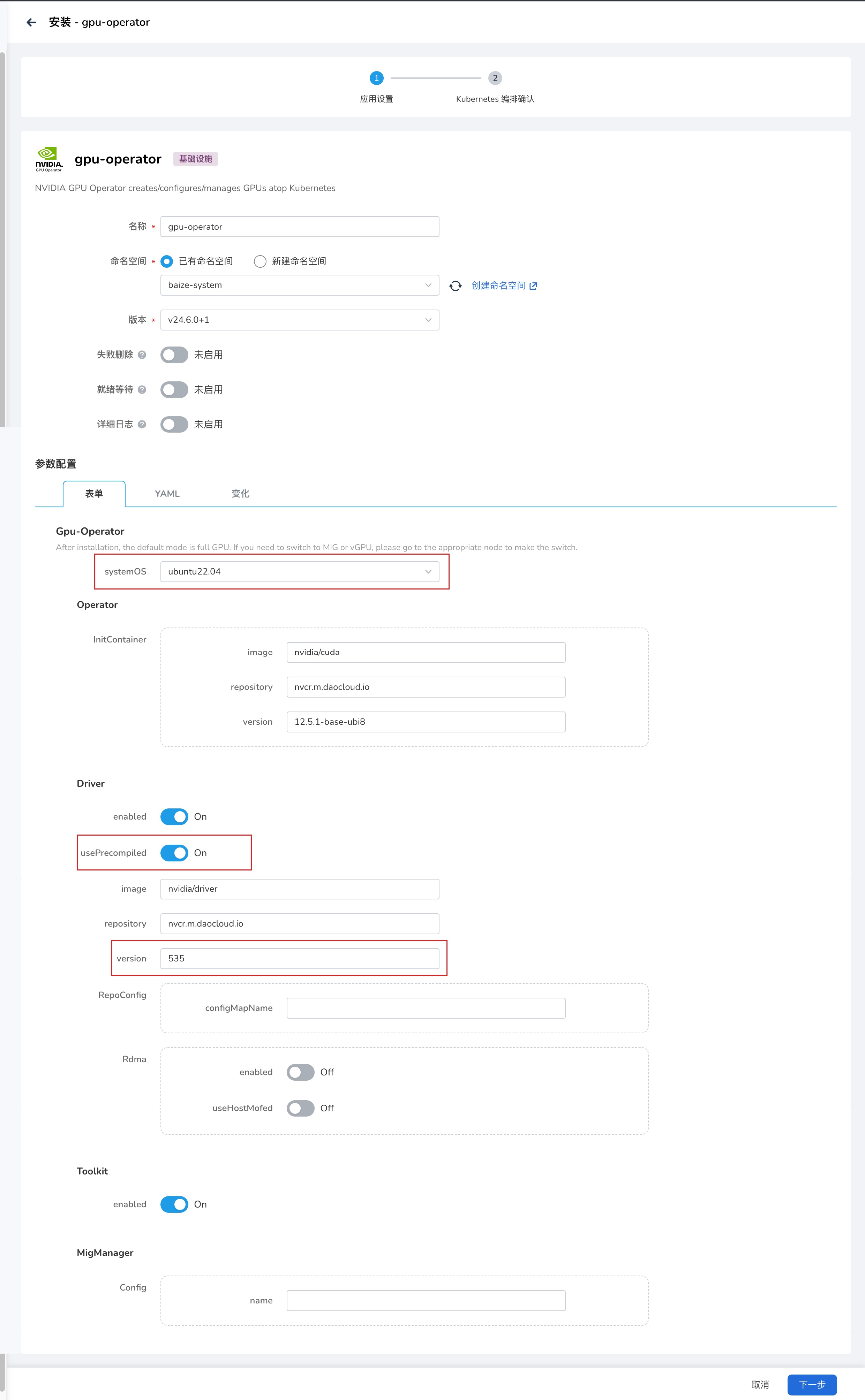Select the 新建命名空间 radio button

tap(260, 261)
